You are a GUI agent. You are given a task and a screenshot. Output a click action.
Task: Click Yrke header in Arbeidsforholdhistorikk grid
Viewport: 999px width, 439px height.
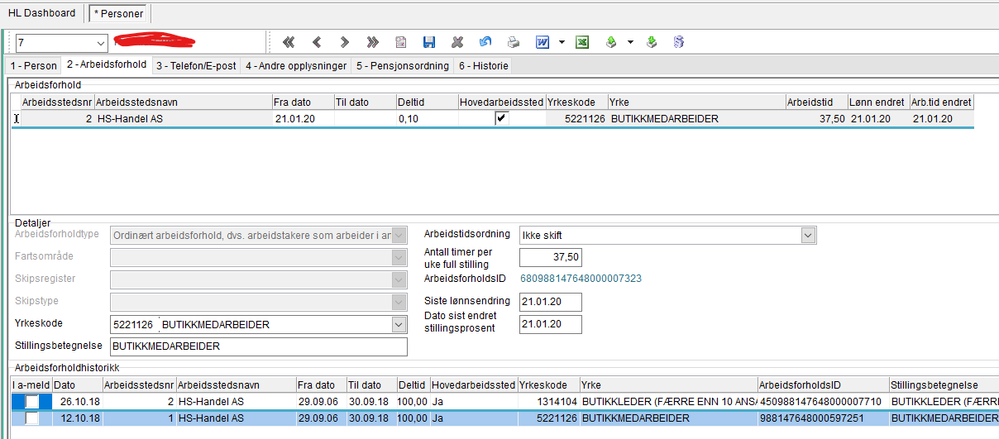click(668, 385)
